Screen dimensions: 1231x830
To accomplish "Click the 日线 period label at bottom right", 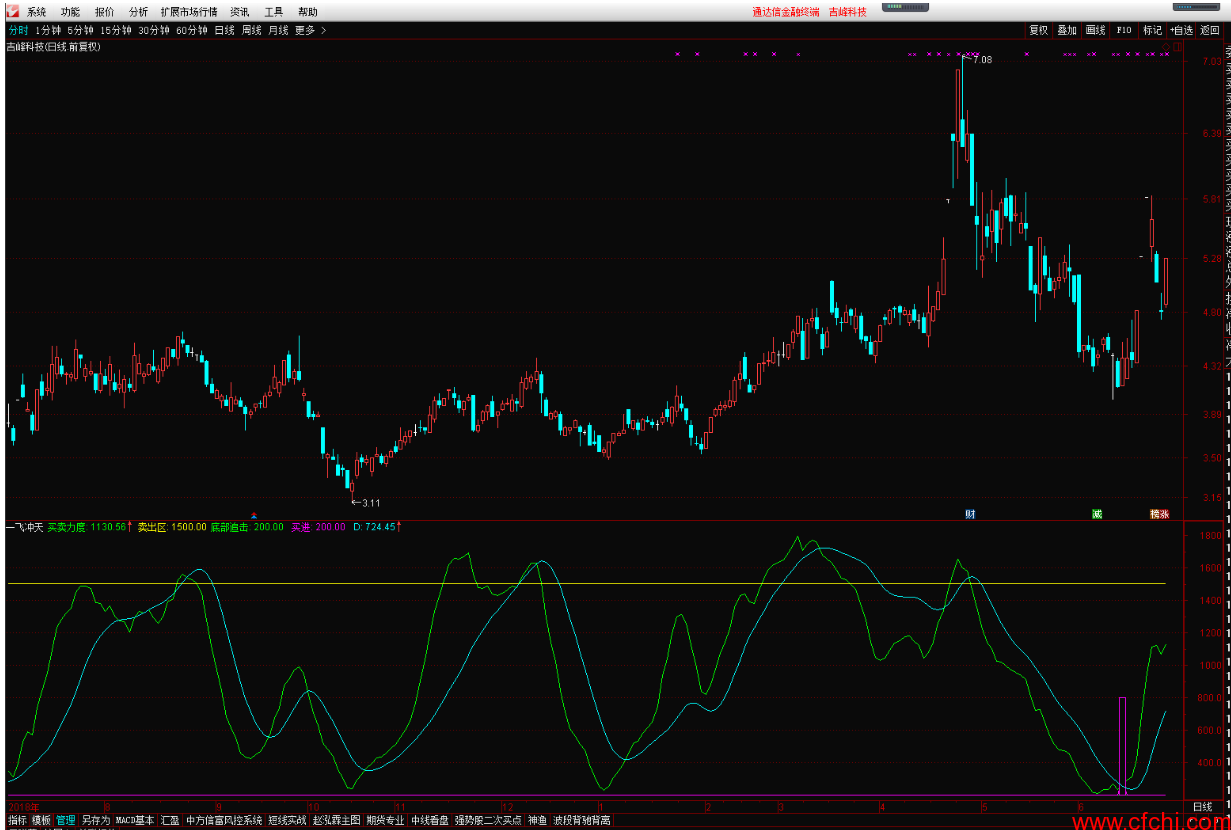I will (1203, 806).
